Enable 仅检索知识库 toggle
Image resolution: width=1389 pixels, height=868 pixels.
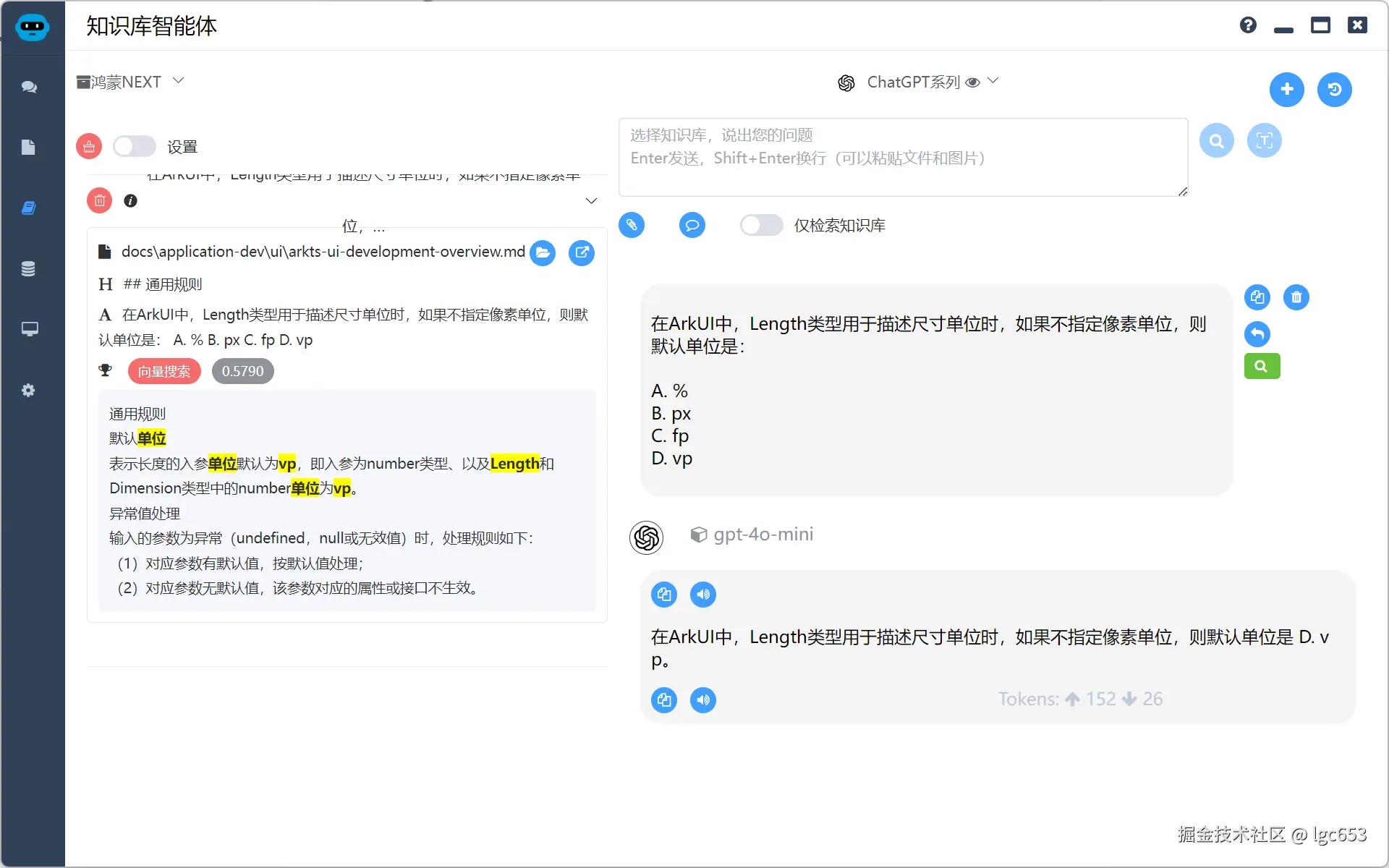click(x=761, y=225)
